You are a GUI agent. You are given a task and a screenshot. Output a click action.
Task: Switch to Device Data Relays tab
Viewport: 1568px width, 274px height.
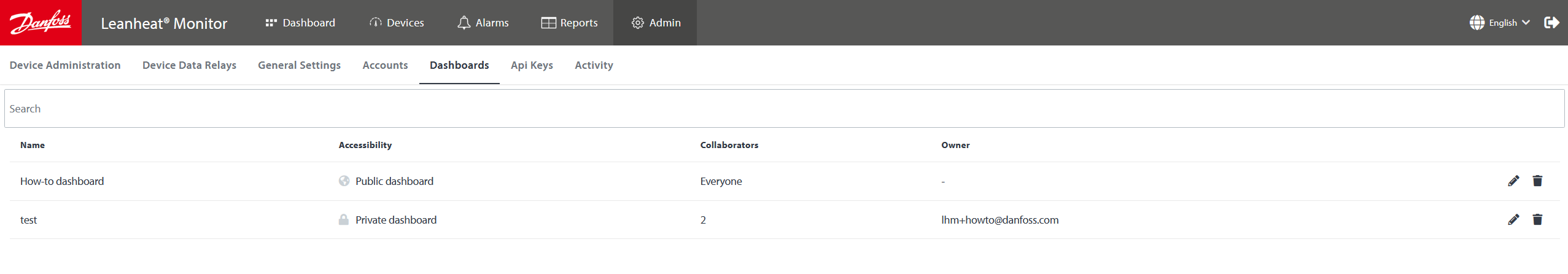[x=189, y=65]
